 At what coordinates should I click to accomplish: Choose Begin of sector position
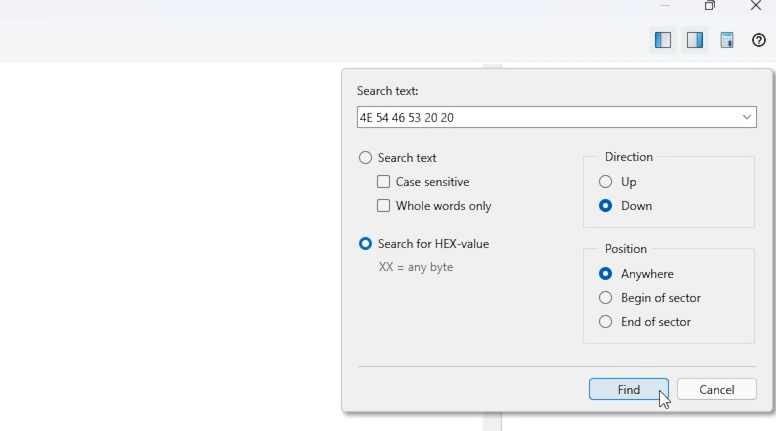click(x=605, y=297)
